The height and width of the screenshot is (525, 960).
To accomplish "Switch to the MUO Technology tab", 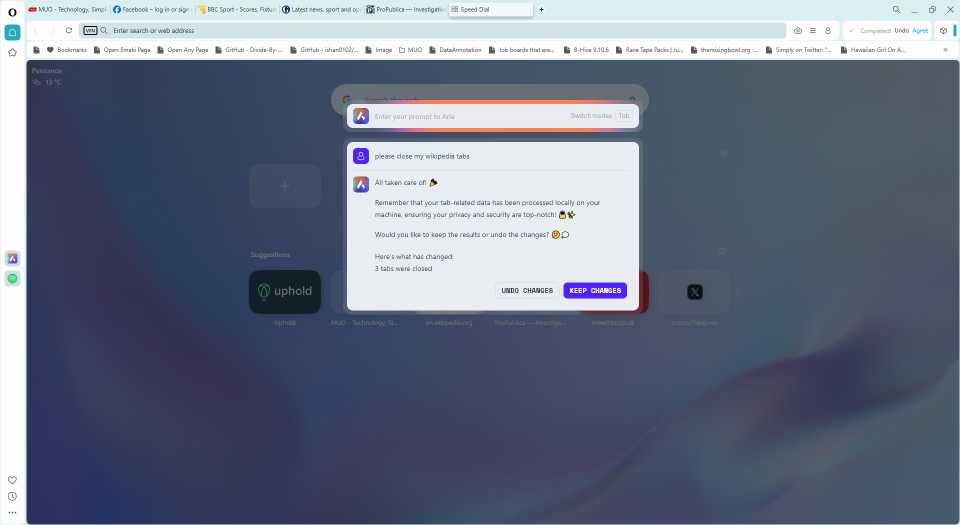I will pyautogui.click(x=67, y=10).
